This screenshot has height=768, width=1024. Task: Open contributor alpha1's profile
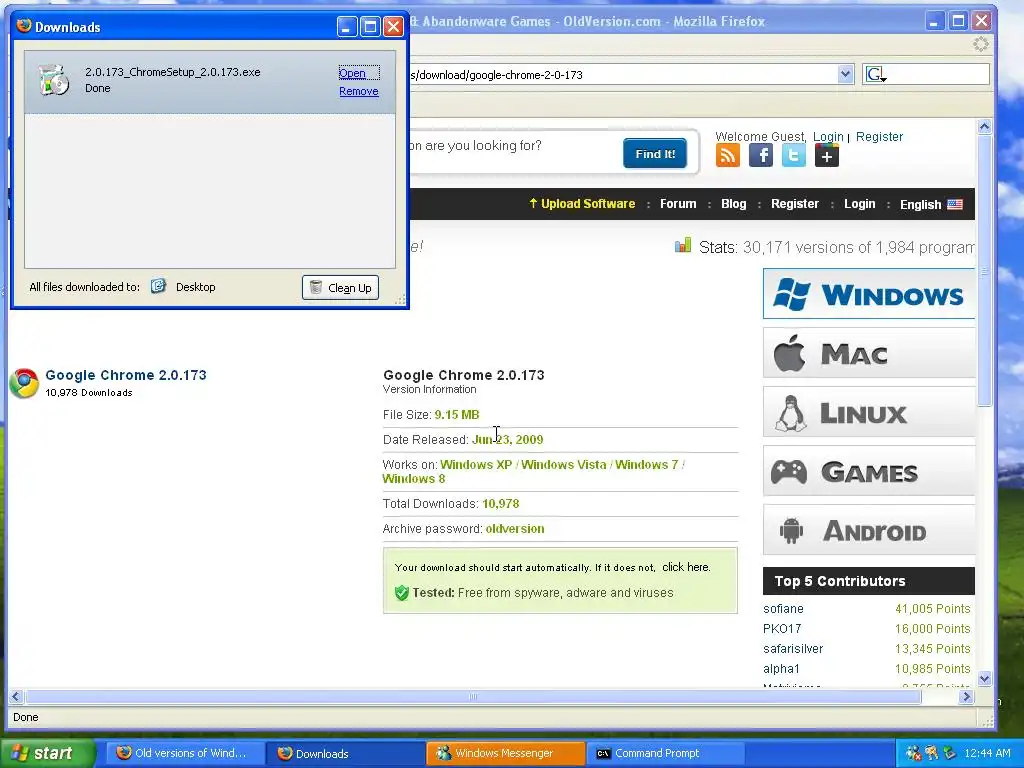click(x=781, y=669)
